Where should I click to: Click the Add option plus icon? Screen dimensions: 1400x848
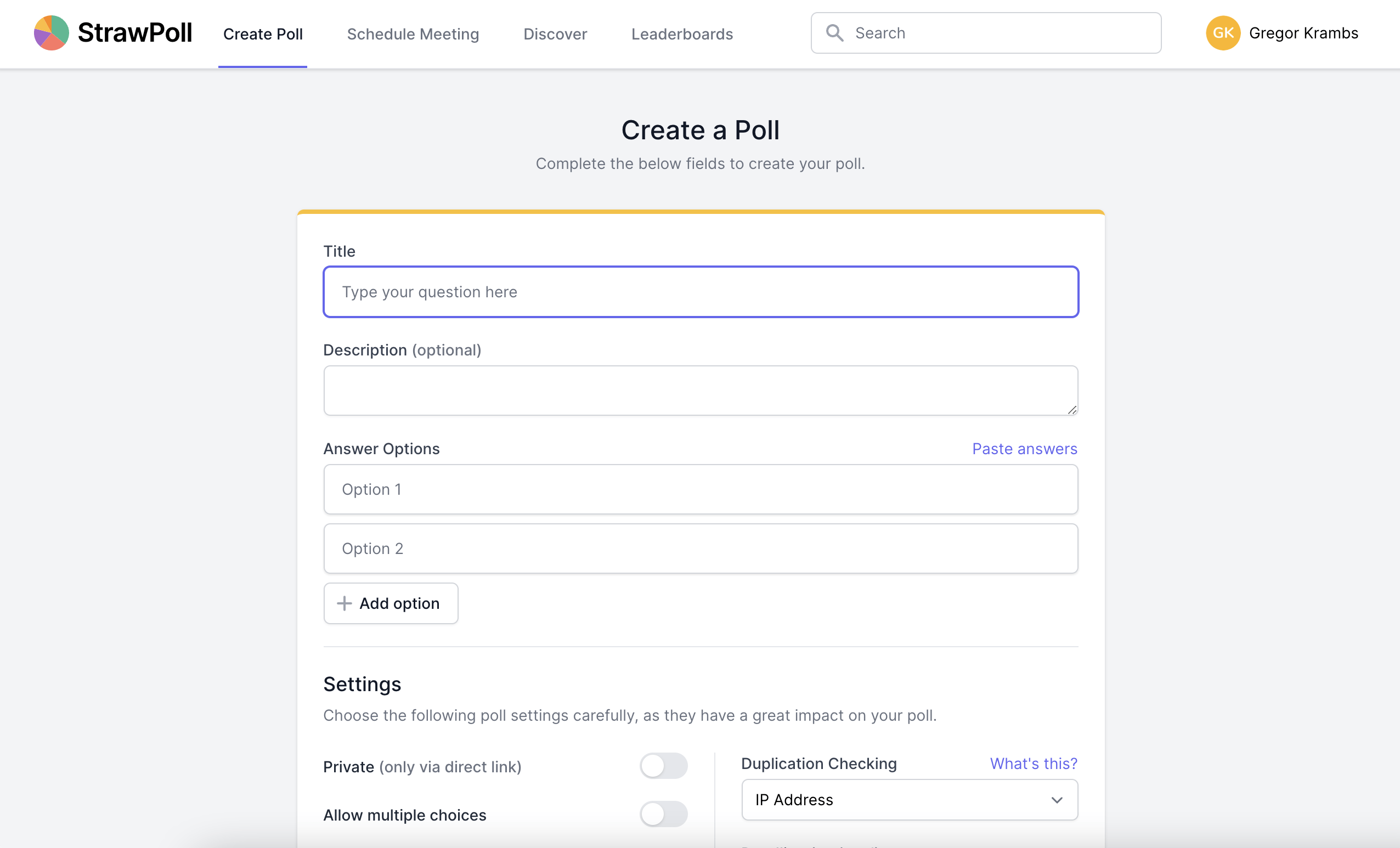tap(344, 603)
